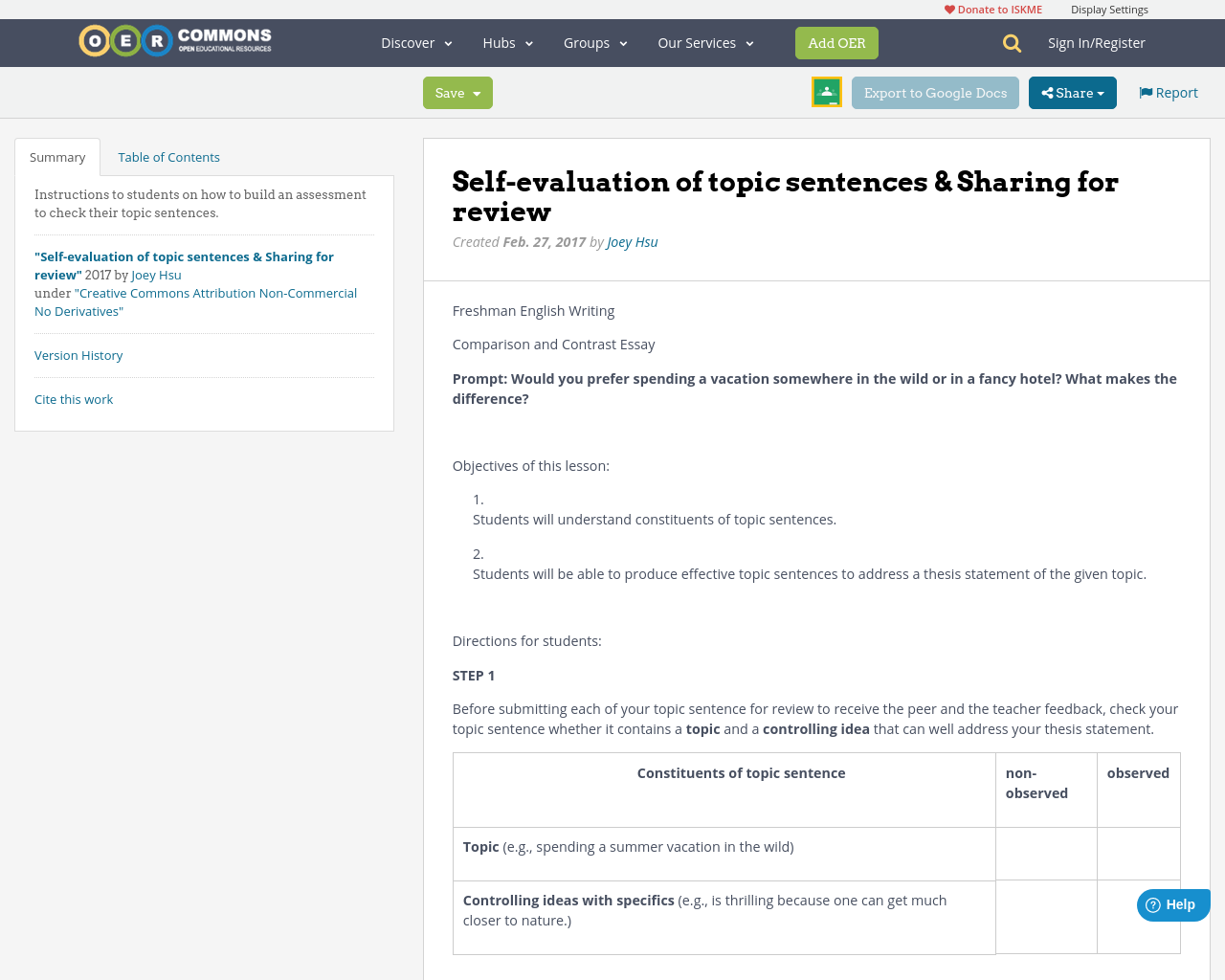The height and width of the screenshot is (980, 1225).
Task: Expand the Discover menu
Action: click(x=416, y=43)
